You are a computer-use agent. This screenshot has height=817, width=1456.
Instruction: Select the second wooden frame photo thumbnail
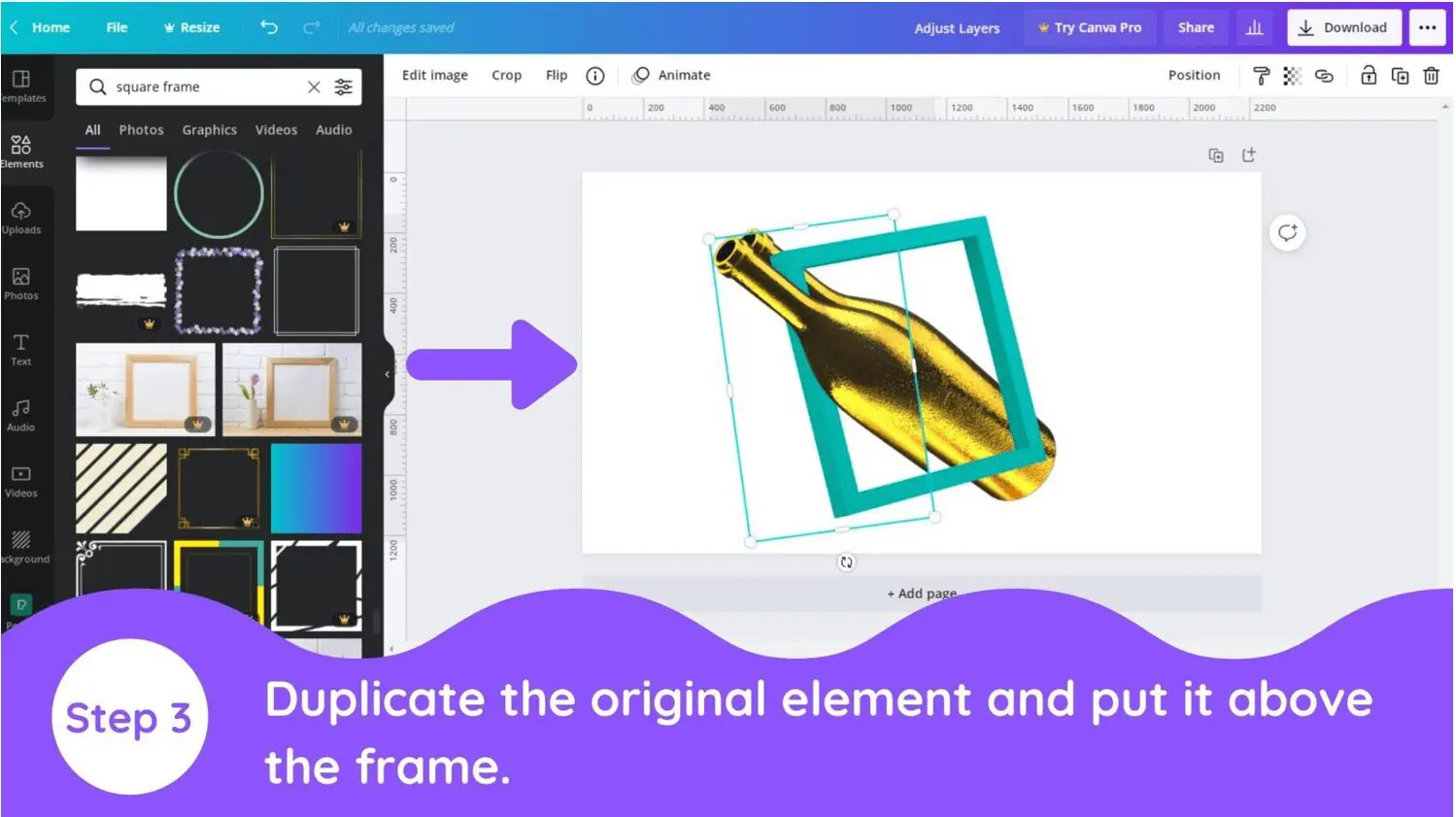point(291,389)
